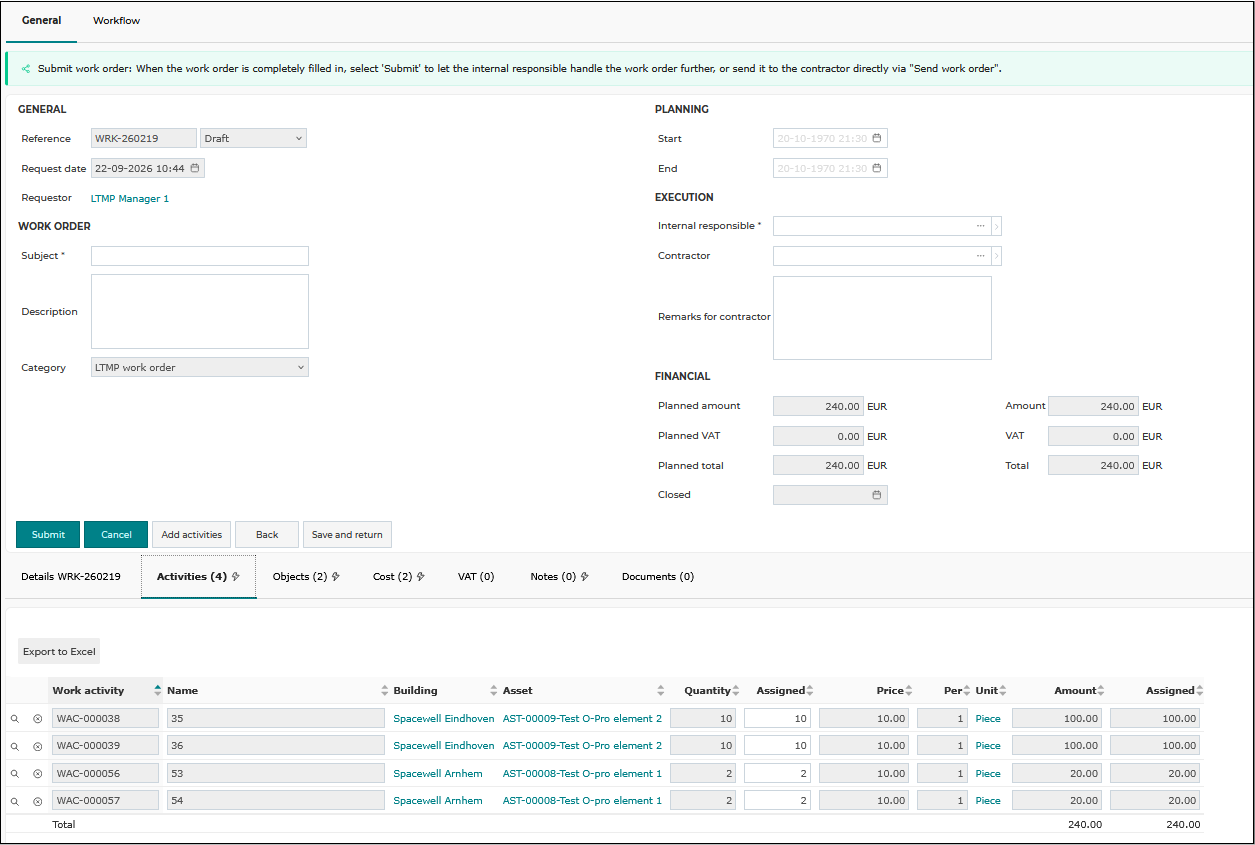
Task: Remove activity WAC-000057 using its circled-x icon
Action: [38, 801]
